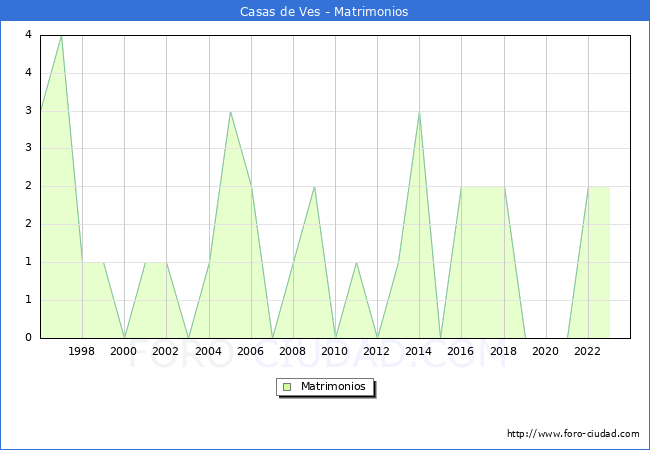Choose the 2018 label on x-axis
Screen dimensions: 650x450
[x=503, y=351]
